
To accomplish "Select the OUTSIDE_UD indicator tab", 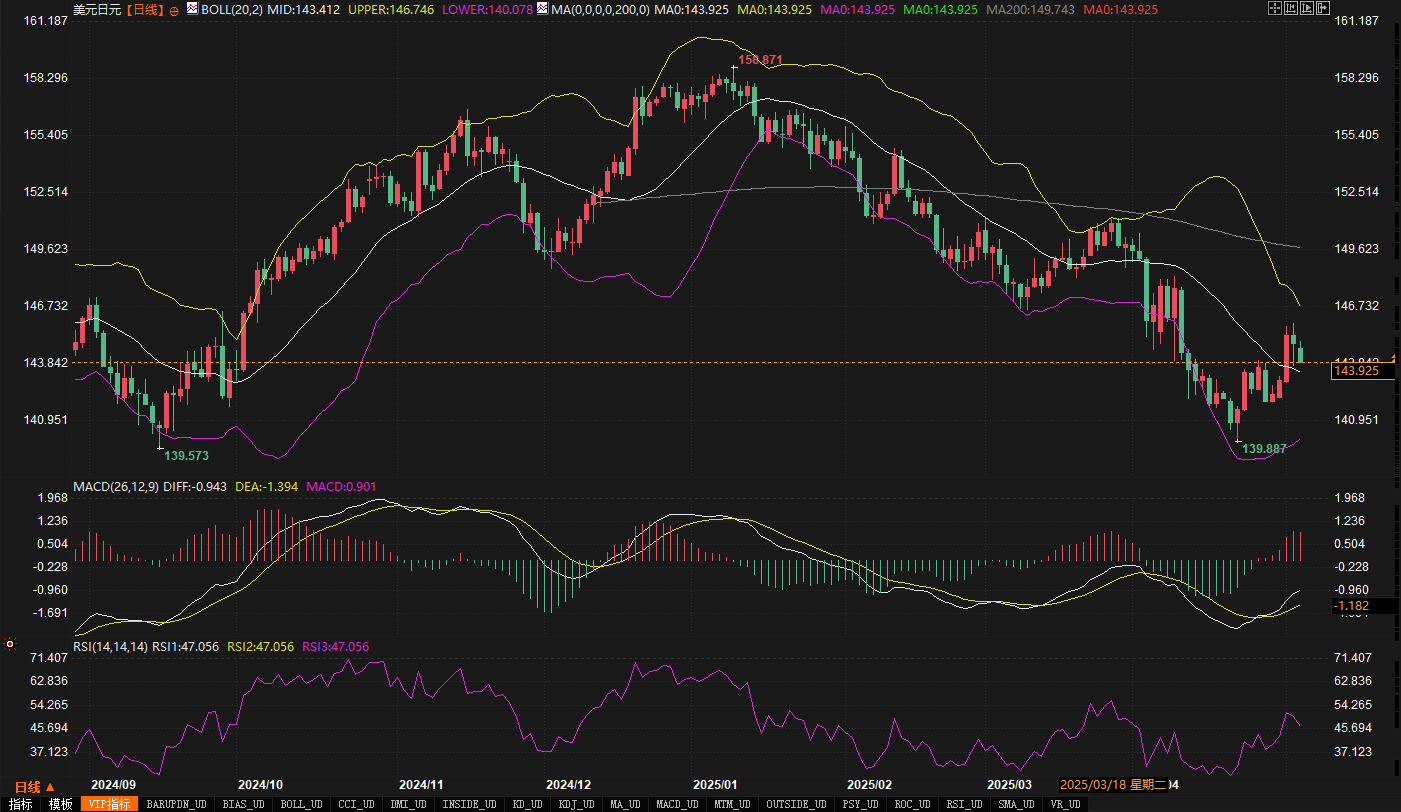I will [x=795, y=804].
